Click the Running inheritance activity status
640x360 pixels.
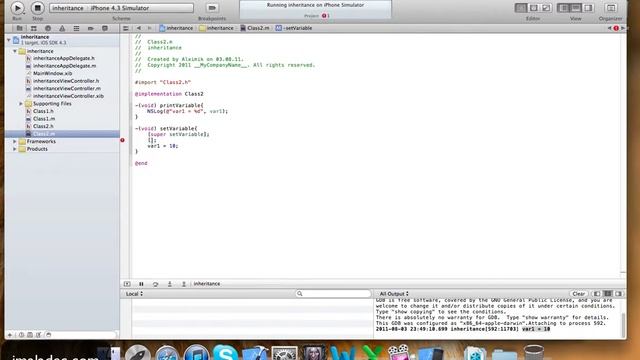315,5
